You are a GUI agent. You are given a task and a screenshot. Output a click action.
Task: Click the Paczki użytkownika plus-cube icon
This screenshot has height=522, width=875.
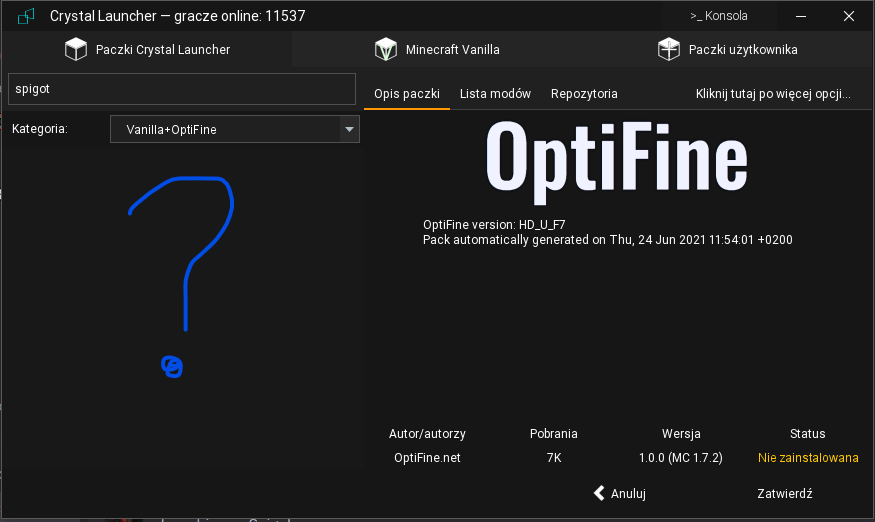pyautogui.click(x=669, y=49)
